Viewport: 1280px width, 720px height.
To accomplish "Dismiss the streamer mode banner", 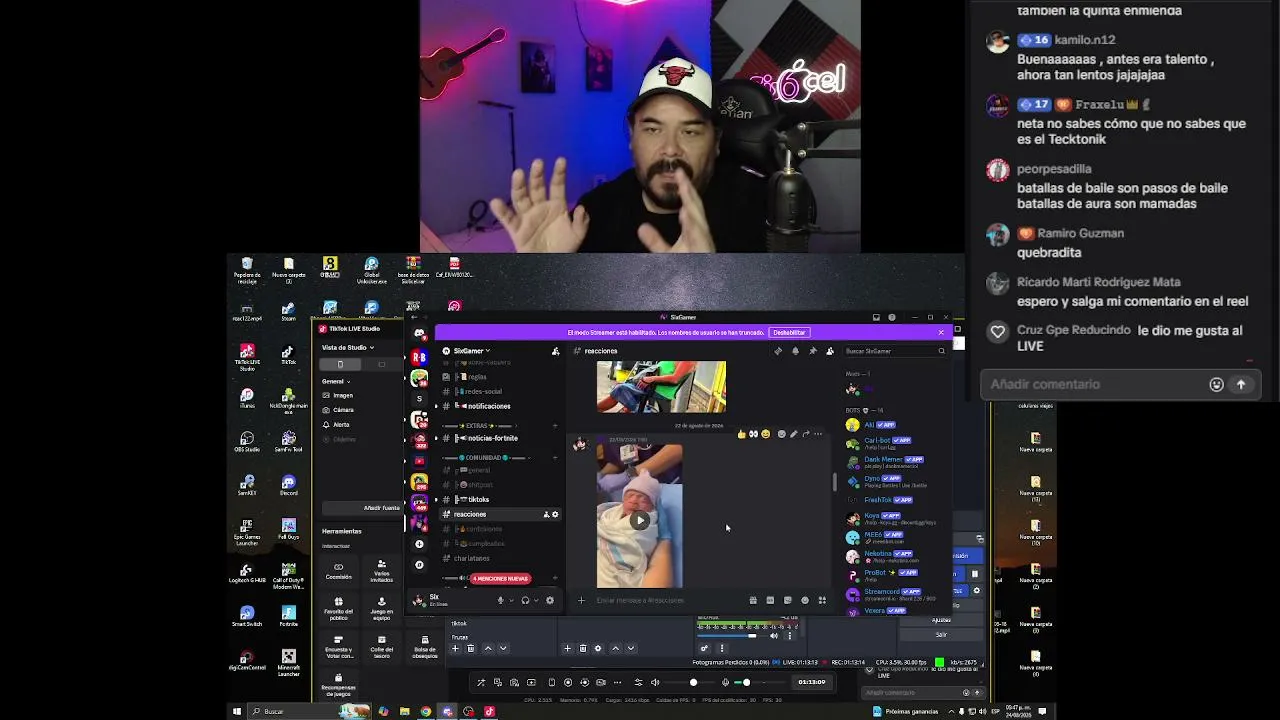I will pos(941,332).
